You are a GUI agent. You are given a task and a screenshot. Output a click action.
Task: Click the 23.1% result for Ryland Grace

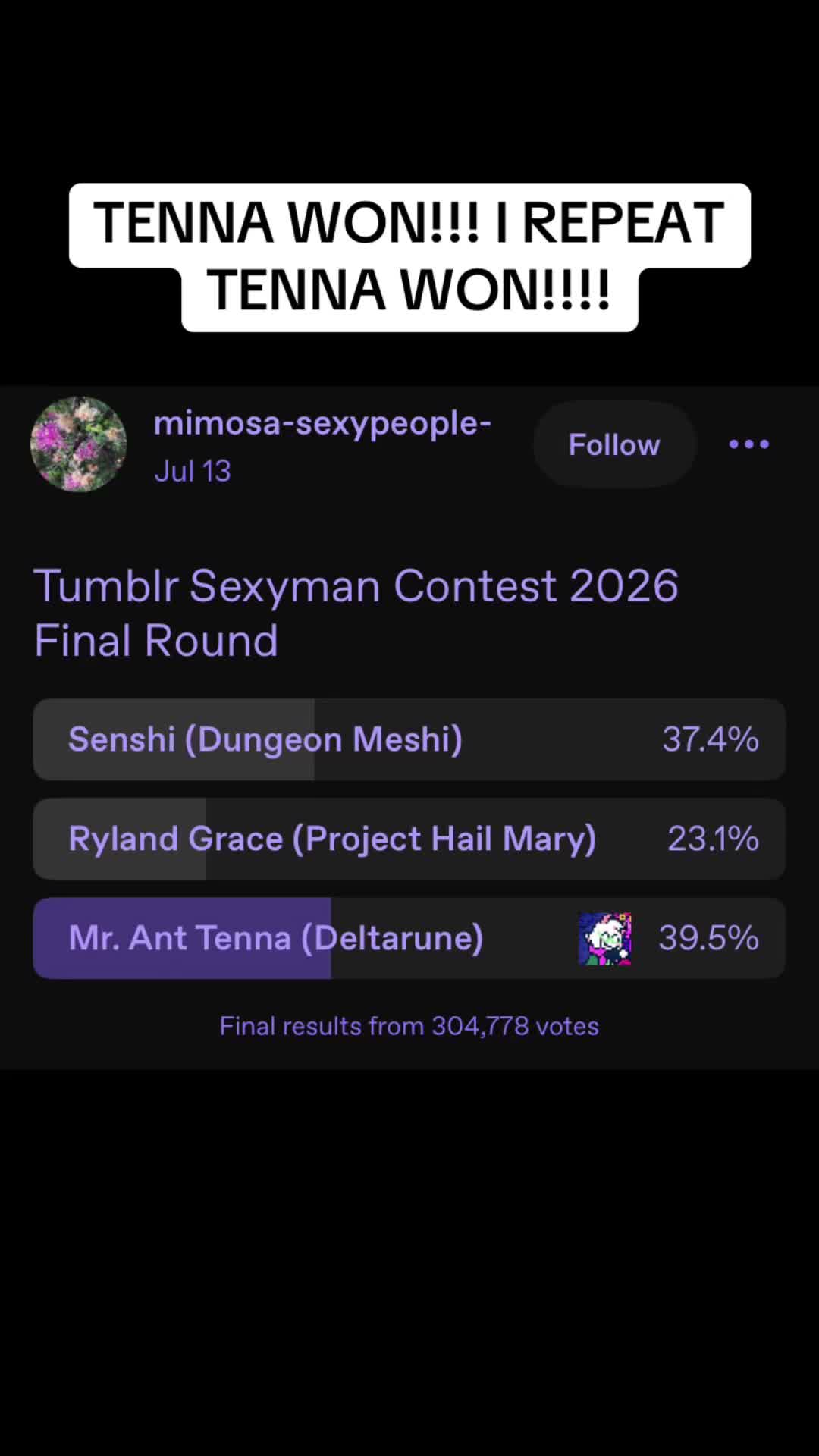pyautogui.click(x=713, y=839)
